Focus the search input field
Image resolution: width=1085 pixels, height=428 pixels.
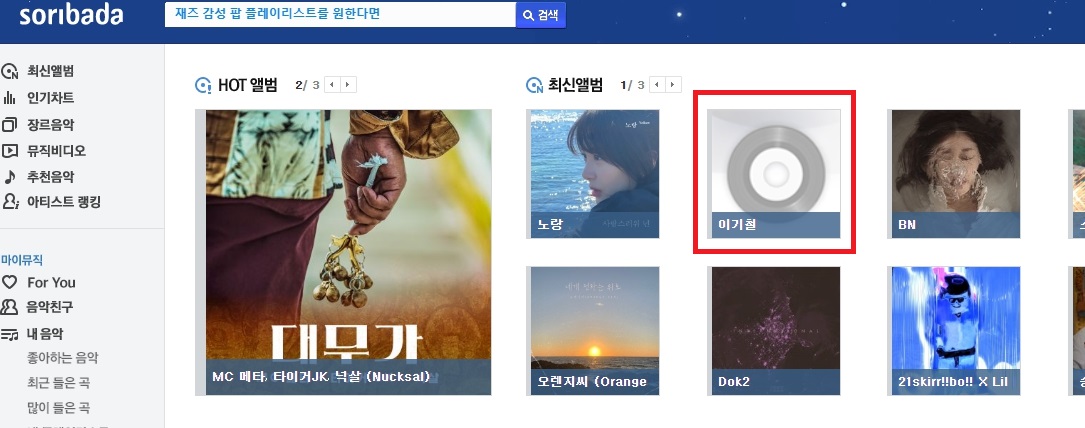click(x=340, y=15)
